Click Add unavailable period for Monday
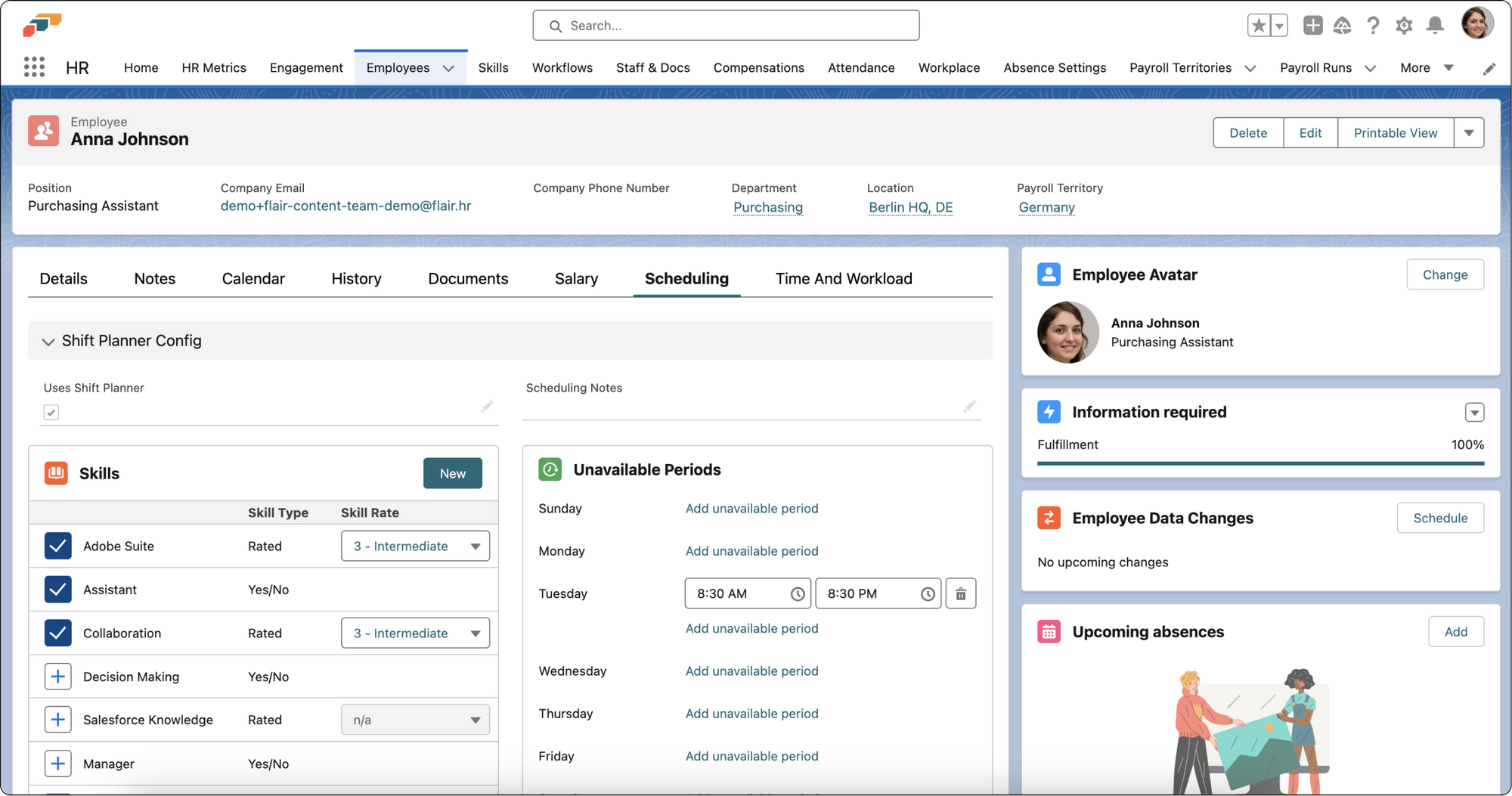The height and width of the screenshot is (796, 1512). (751, 551)
